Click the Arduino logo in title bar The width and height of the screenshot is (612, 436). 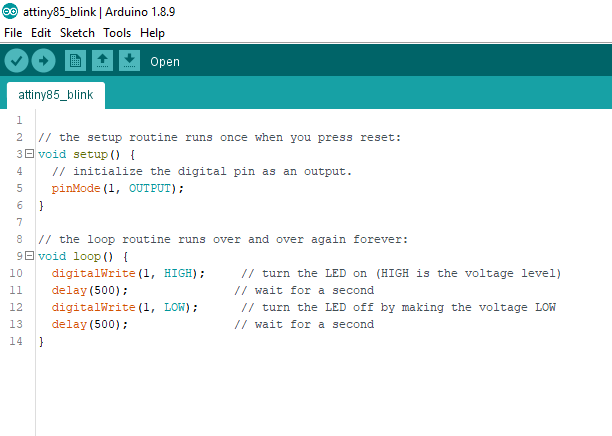click(x=10, y=11)
